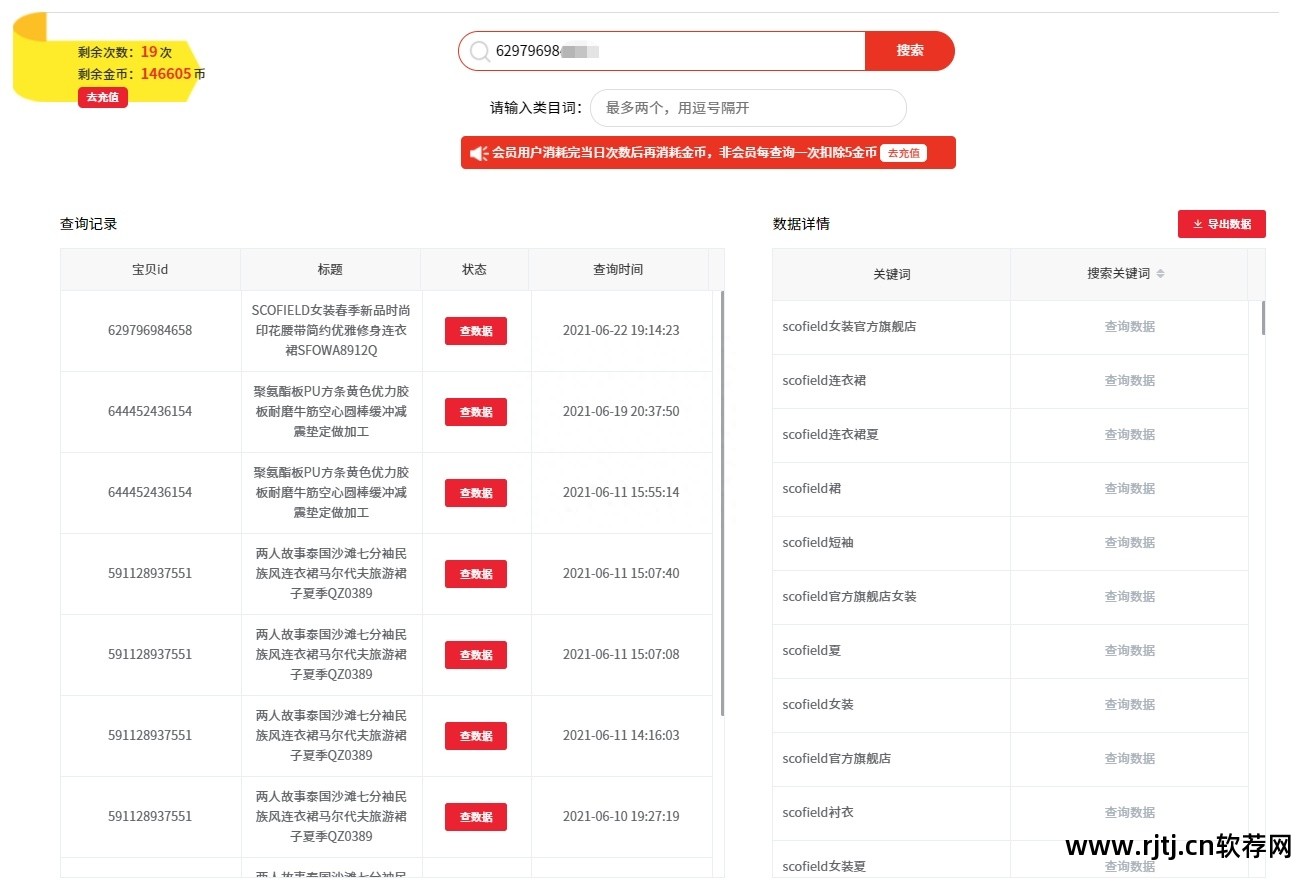
Task: Click 去充值 under remaining coins
Action: click(102, 97)
